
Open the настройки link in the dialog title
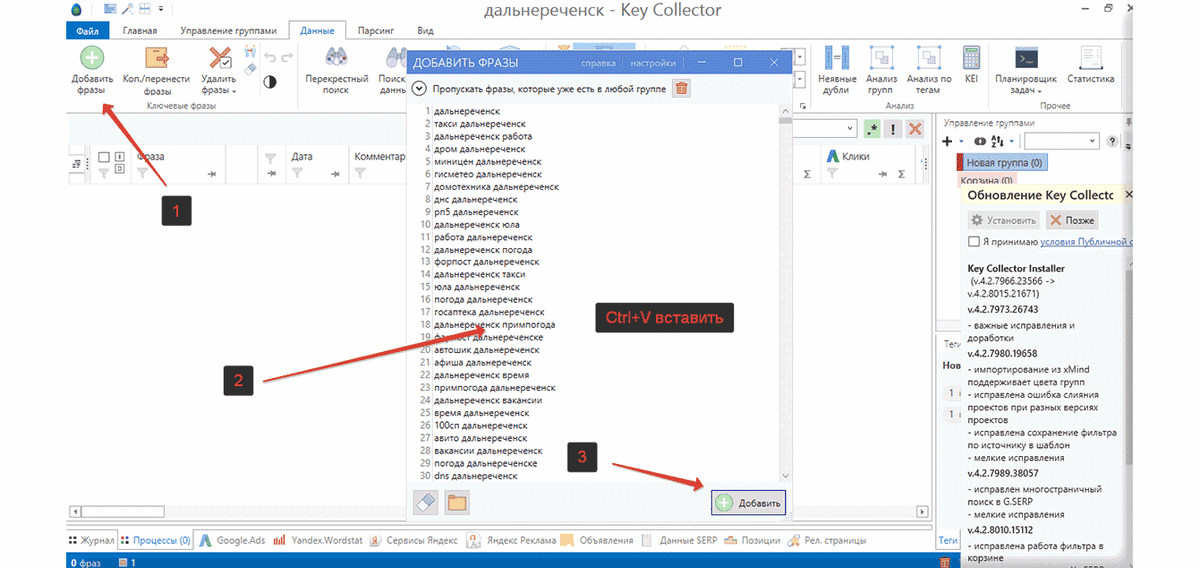click(653, 63)
